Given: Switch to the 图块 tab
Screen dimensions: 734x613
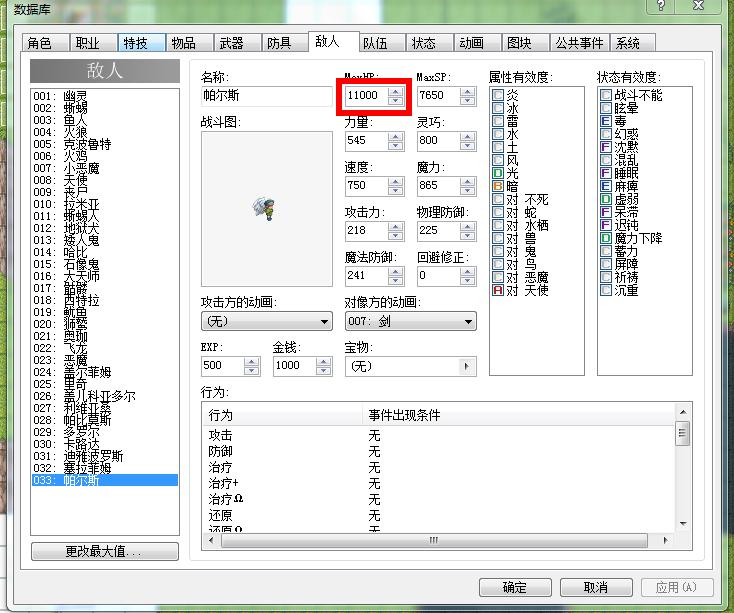Looking at the screenshot, I should click(525, 43).
